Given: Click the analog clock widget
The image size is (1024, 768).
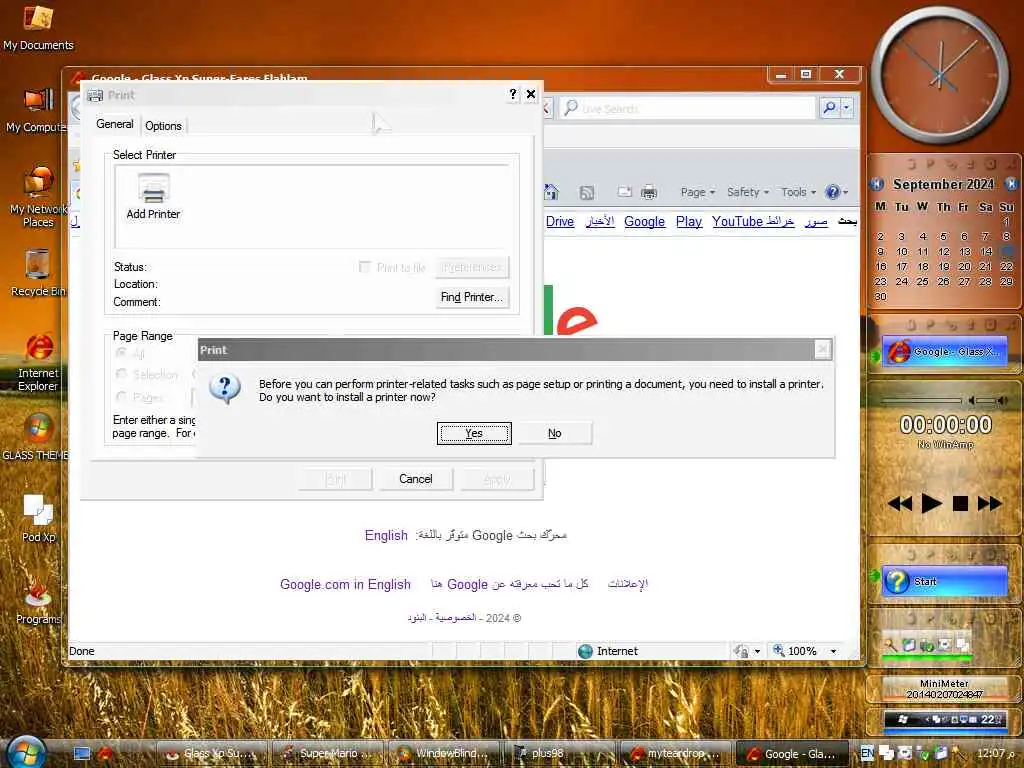Looking at the screenshot, I should 941,75.
